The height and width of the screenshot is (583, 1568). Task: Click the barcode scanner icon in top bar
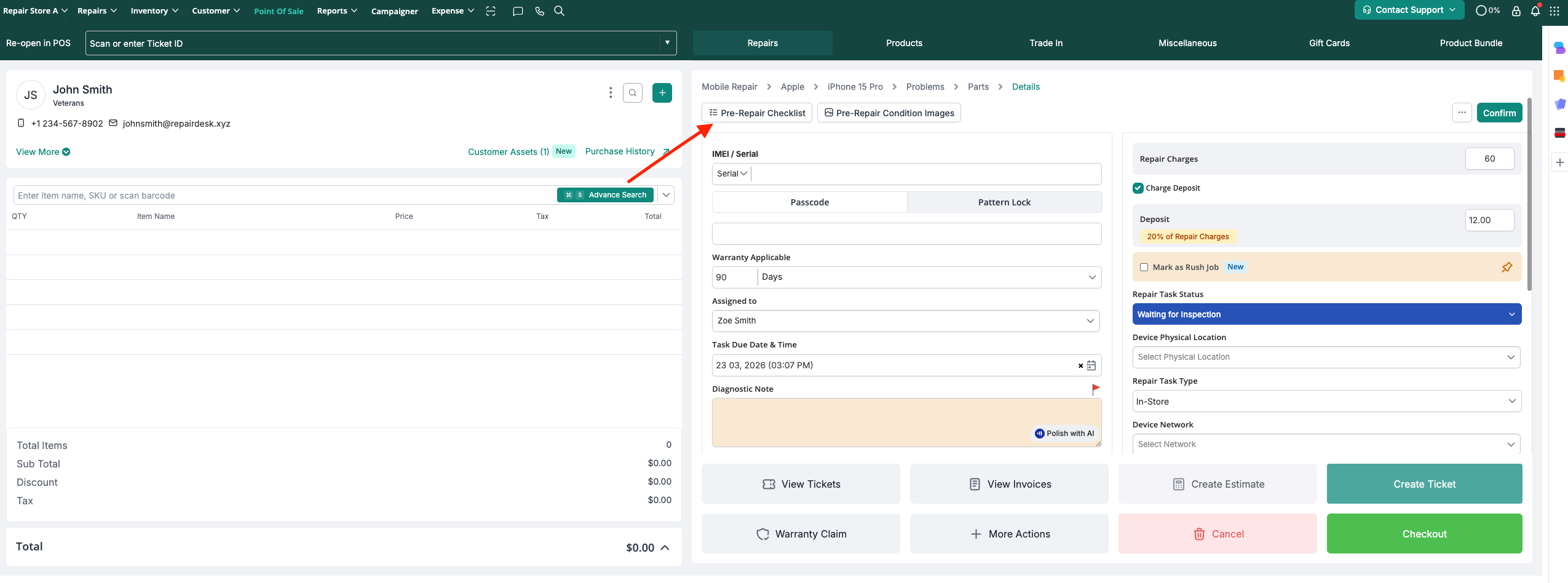(x=490, y=11)
